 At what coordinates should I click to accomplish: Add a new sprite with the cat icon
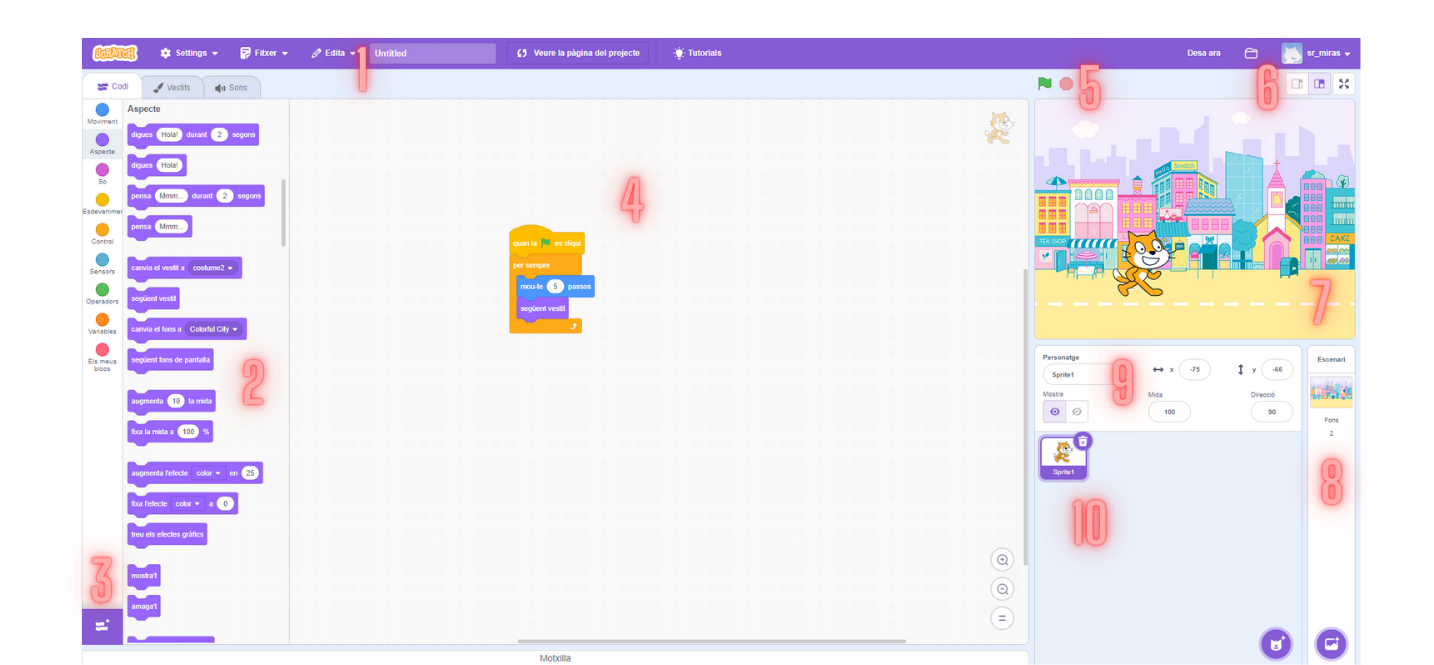tap(1277, 644)
